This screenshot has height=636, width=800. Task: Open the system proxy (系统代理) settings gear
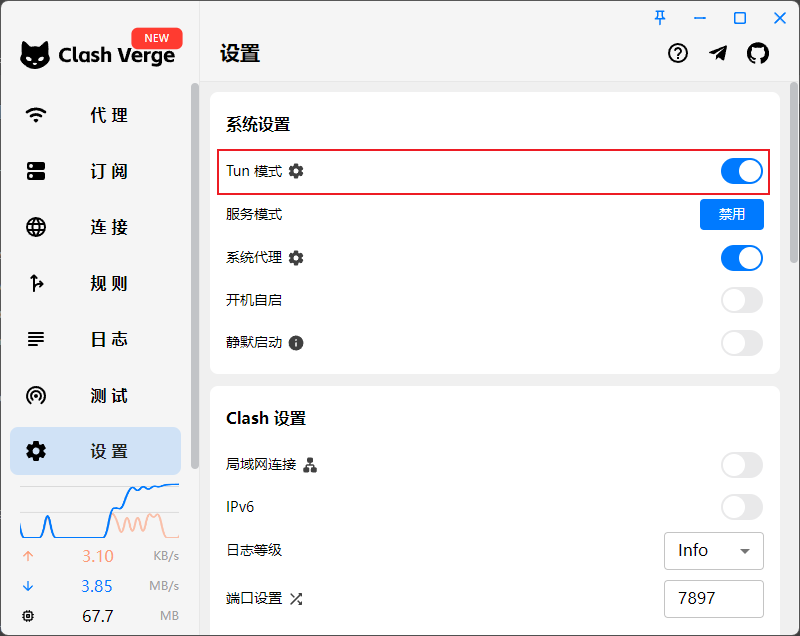[x=296, y=258]
